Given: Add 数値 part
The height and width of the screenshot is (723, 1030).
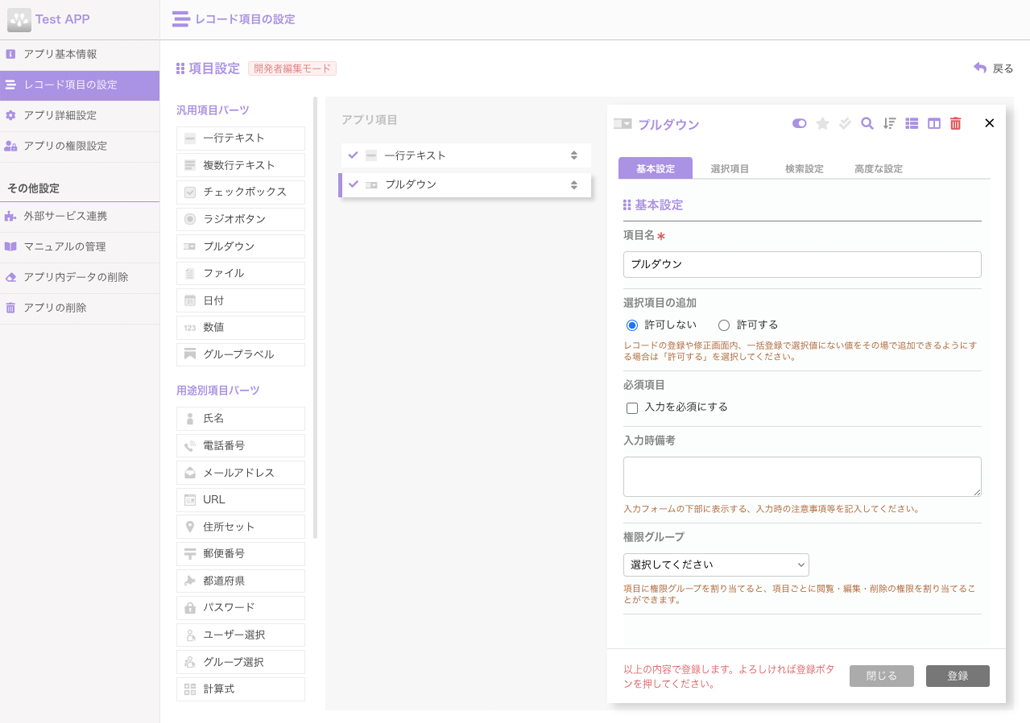Looking at the screenshot, I should pos(240,327).
